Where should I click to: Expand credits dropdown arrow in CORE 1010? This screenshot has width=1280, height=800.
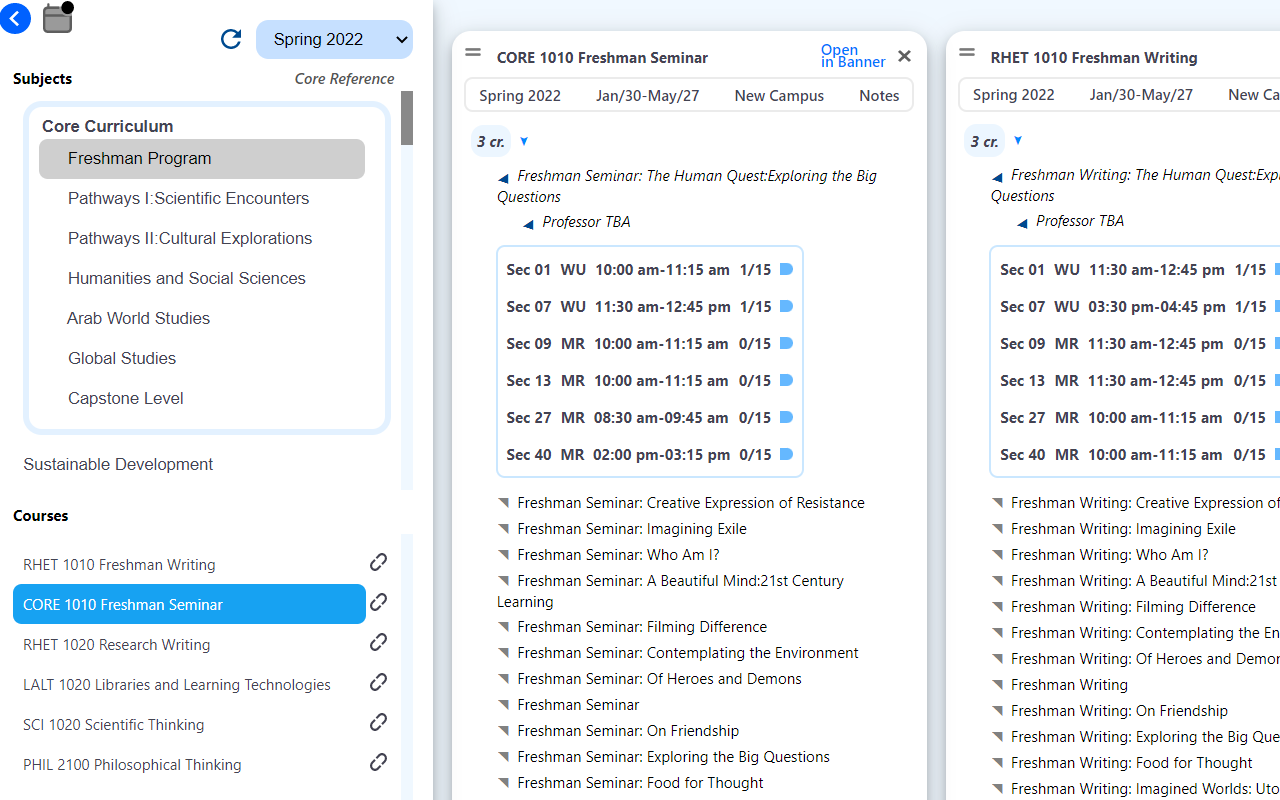coord(524,141)
